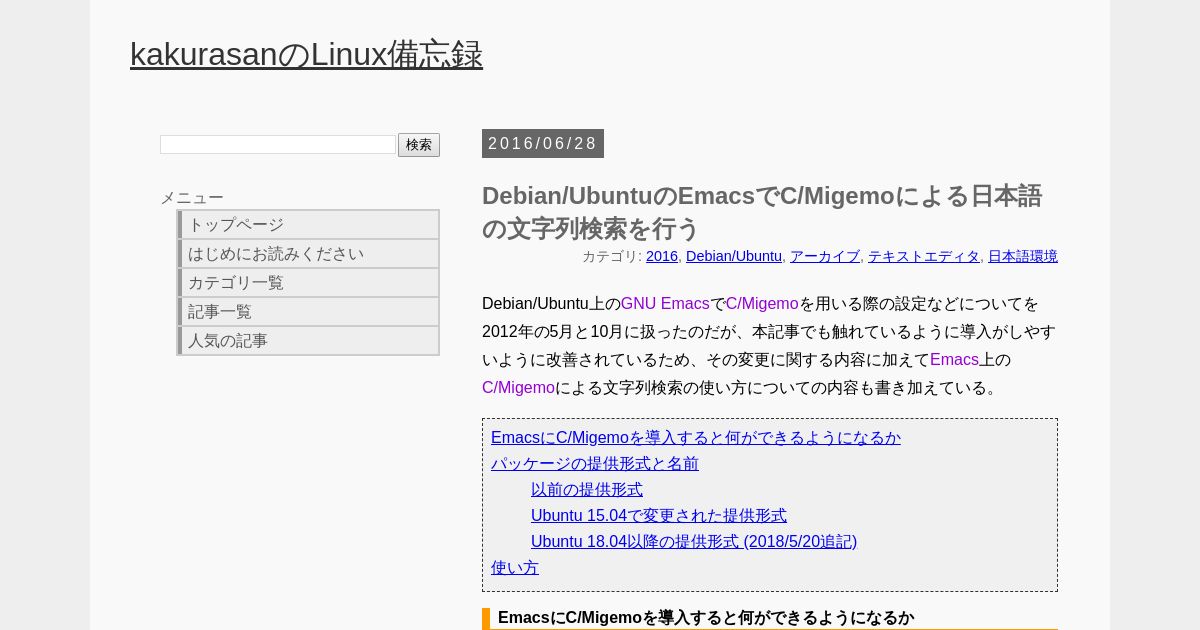The image size is (1200, 630).
Task: Click the メニュー sidebar label
Action: (192, 198)
